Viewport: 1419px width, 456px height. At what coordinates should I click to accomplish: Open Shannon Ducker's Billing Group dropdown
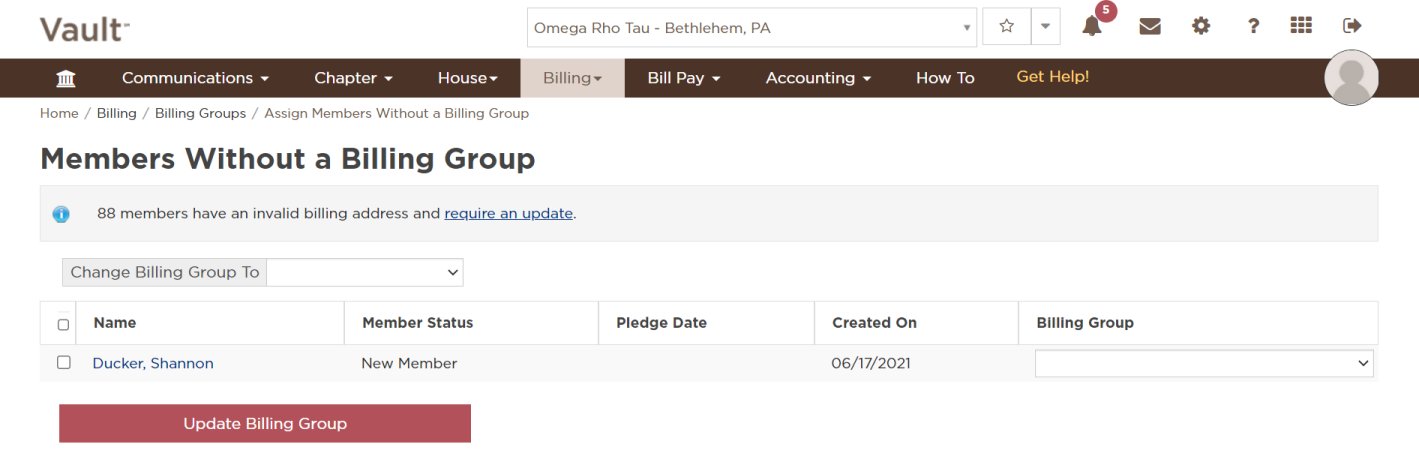(x=1204, y=364)
